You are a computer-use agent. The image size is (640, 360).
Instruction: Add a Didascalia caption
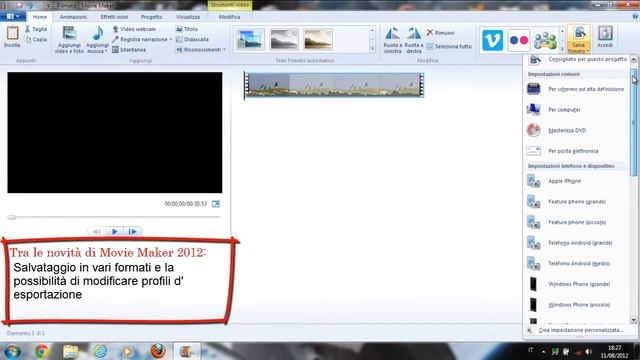(x=192, y=40)
